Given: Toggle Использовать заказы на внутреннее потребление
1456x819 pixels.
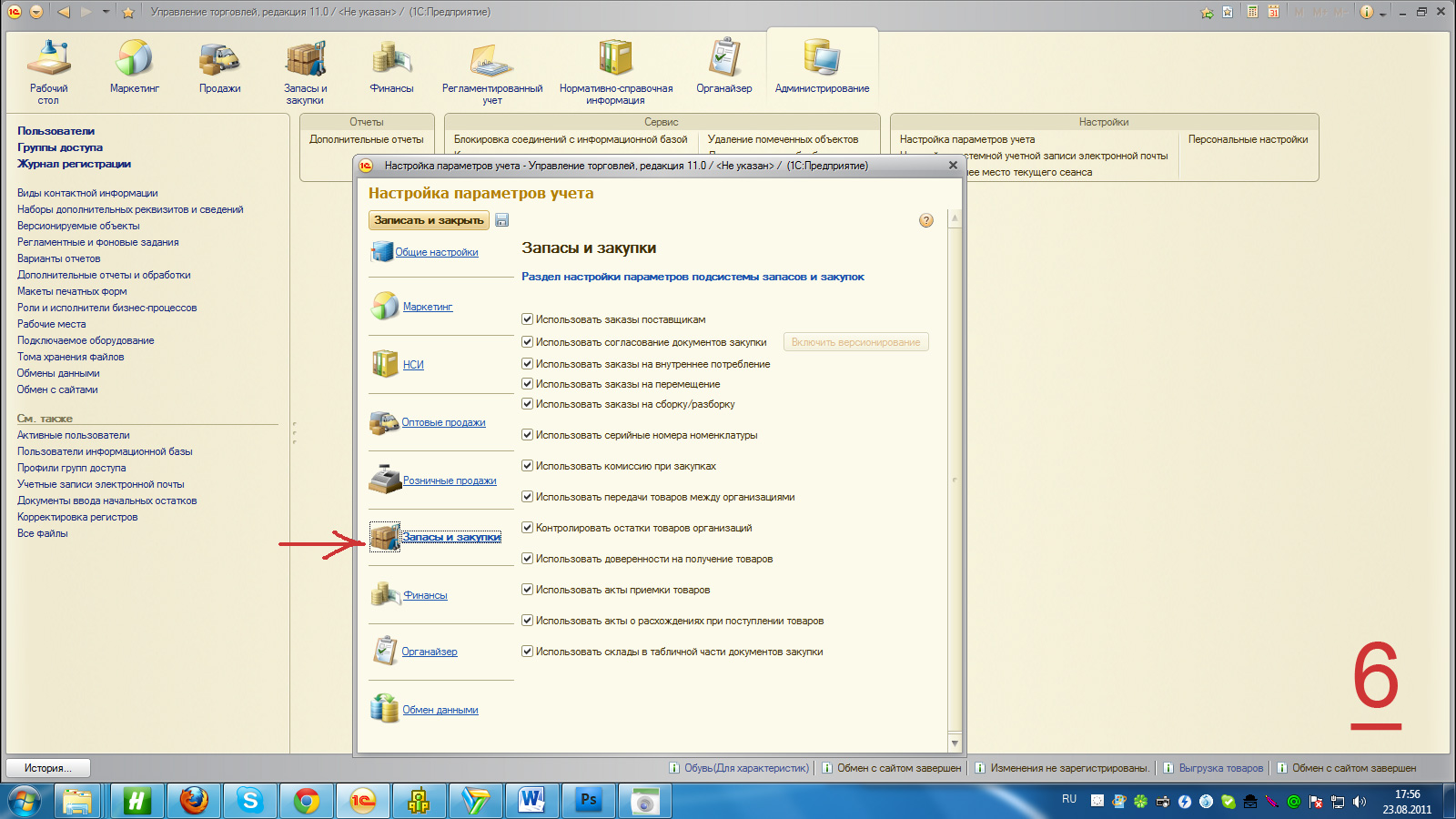Looking at the screenshot, I should click(527, 364).
